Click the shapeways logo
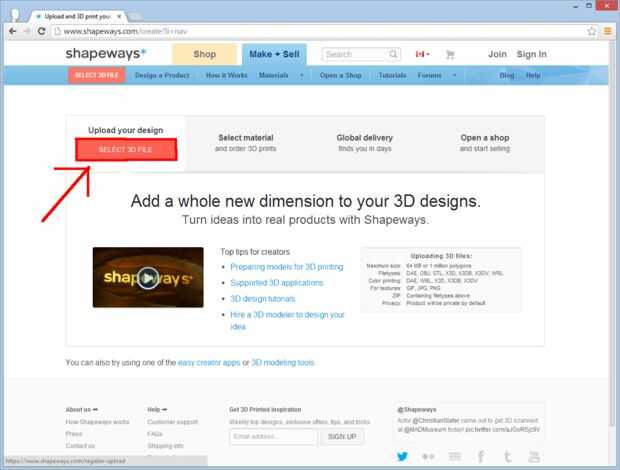 (106, 53)
